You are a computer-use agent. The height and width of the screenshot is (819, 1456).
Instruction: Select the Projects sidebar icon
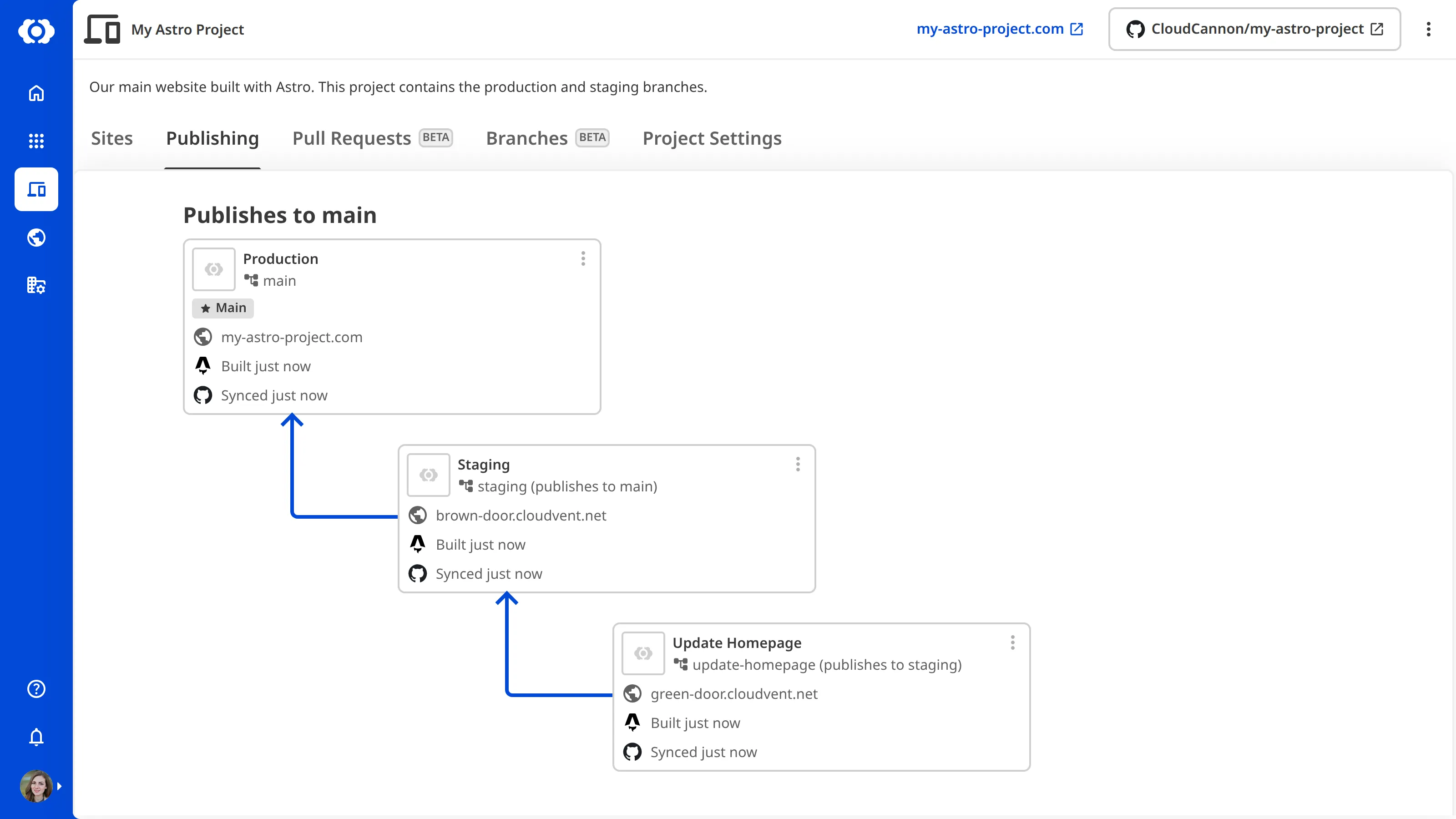[36, 189]
